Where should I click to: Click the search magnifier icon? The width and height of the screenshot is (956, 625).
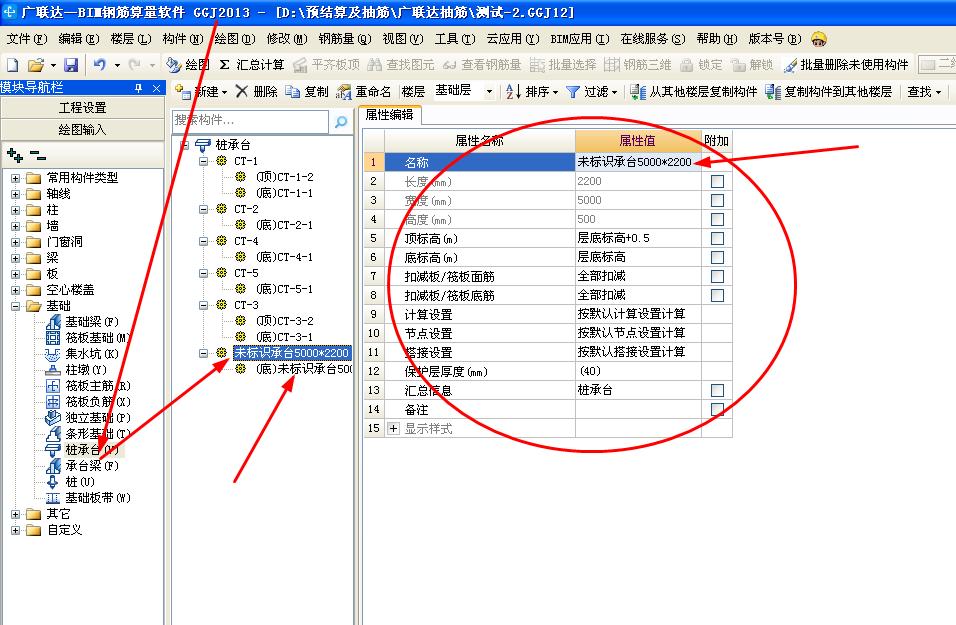coord(341,121)
